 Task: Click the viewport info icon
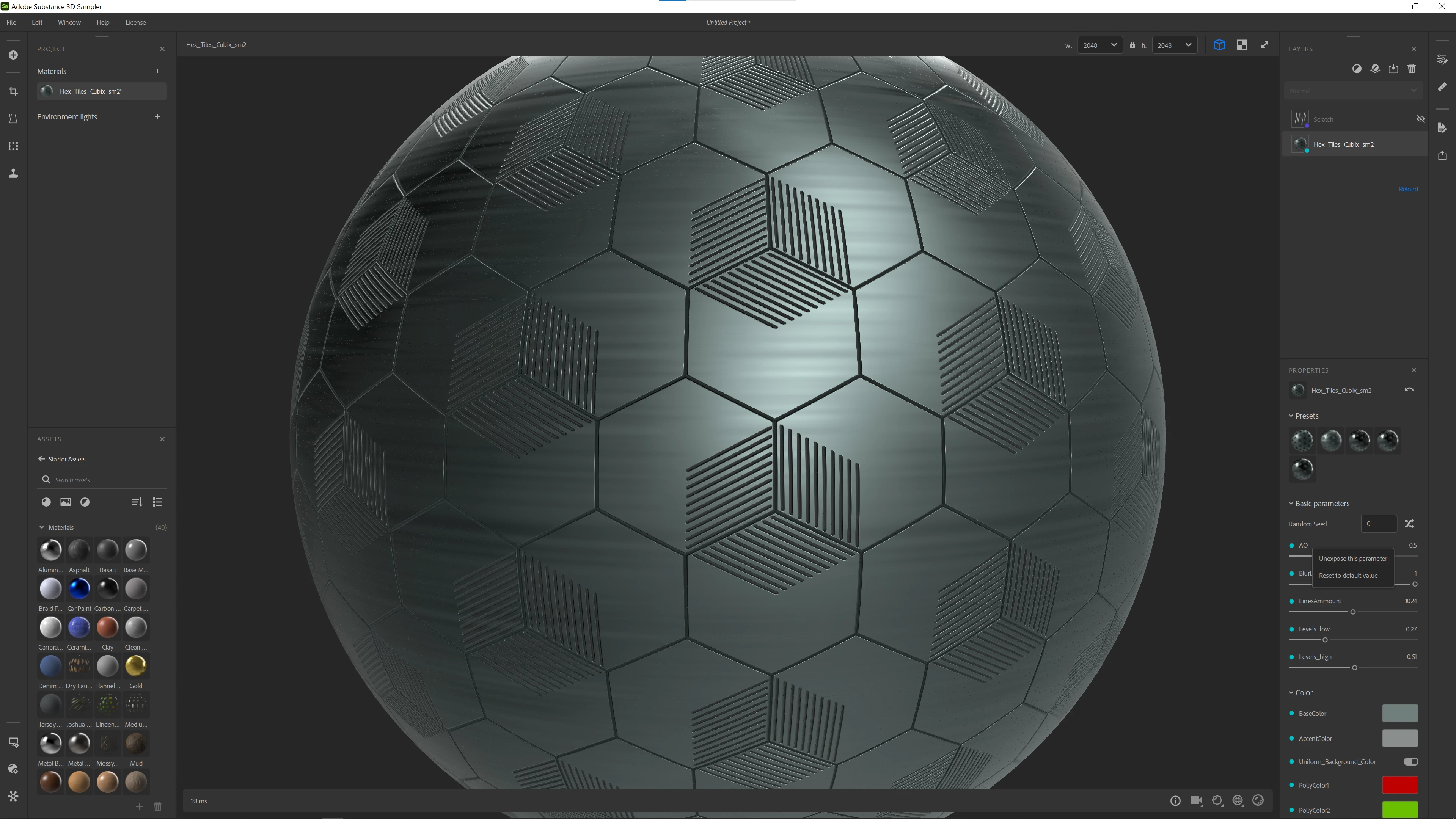[1175, 800]
